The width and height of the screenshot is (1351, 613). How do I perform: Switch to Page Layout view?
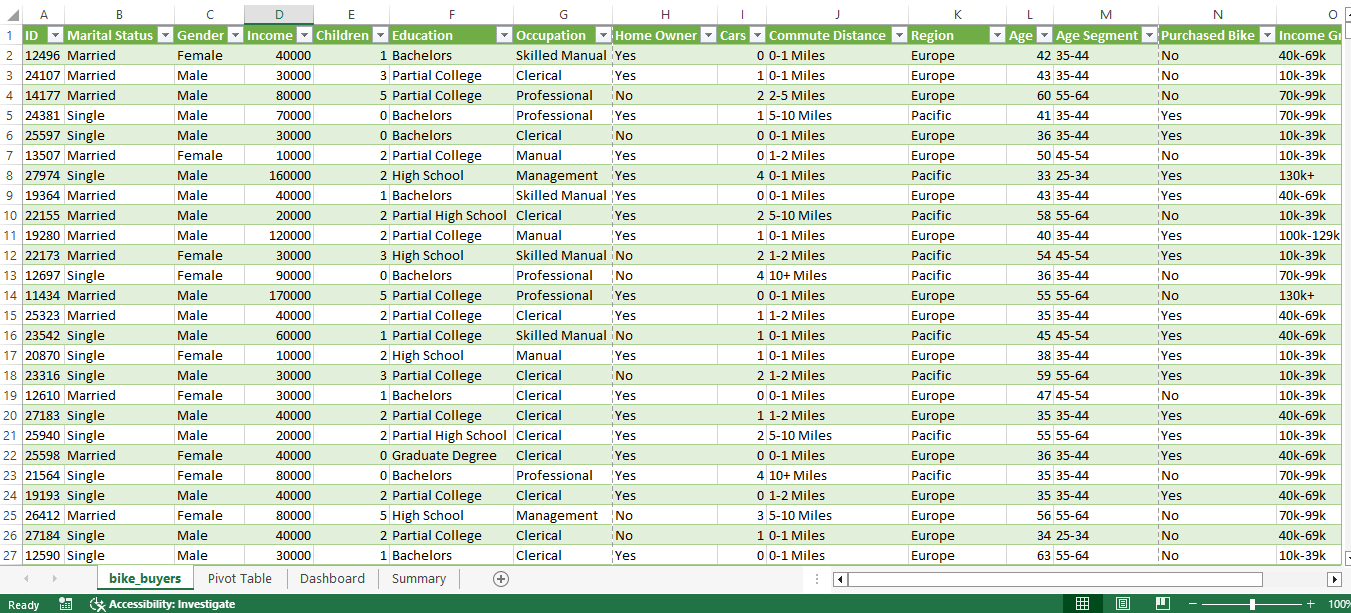click(1123, 604)
